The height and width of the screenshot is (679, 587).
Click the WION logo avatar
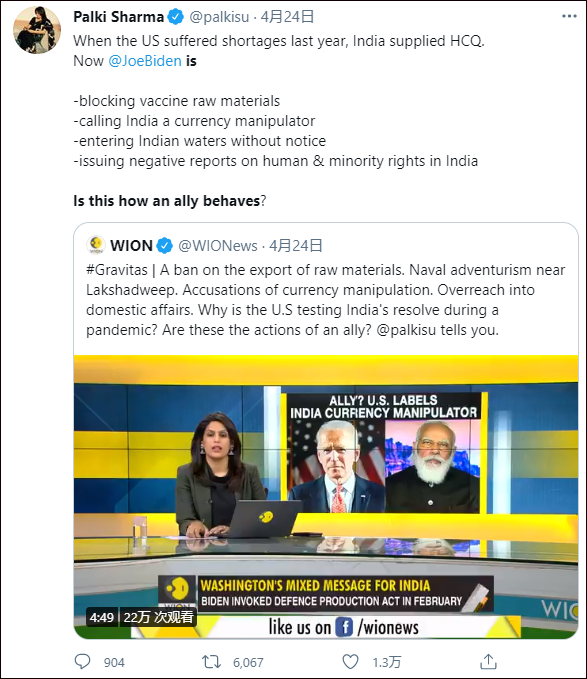pyautogui.click(x=96, y=245)
